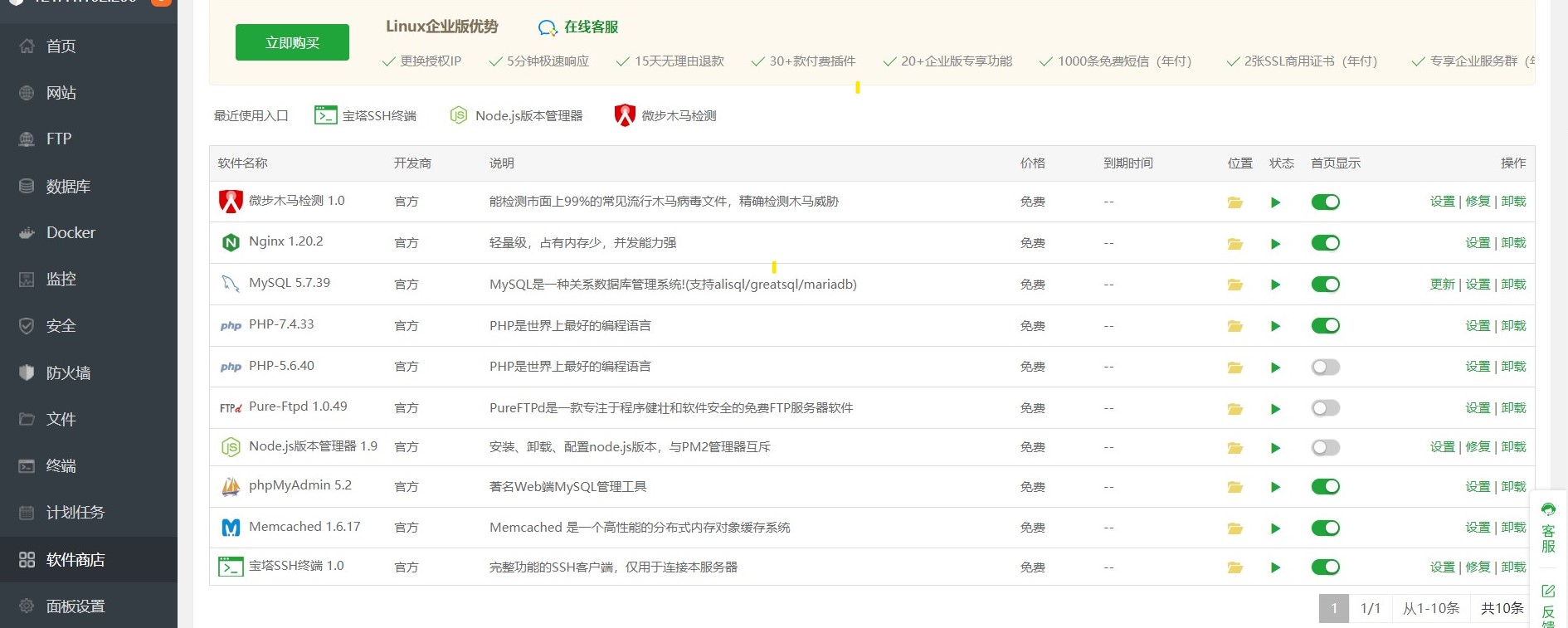The image size is (1568, 628).
Task: Click status play icon for Nginx 1.20.2
Action: (x=1276, y=244)
